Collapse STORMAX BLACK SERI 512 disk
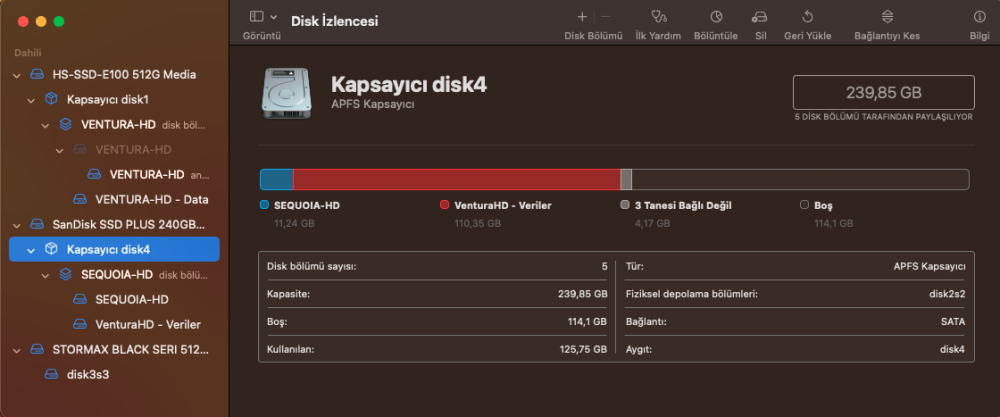The image size is (1000, 417). point(17,350)
